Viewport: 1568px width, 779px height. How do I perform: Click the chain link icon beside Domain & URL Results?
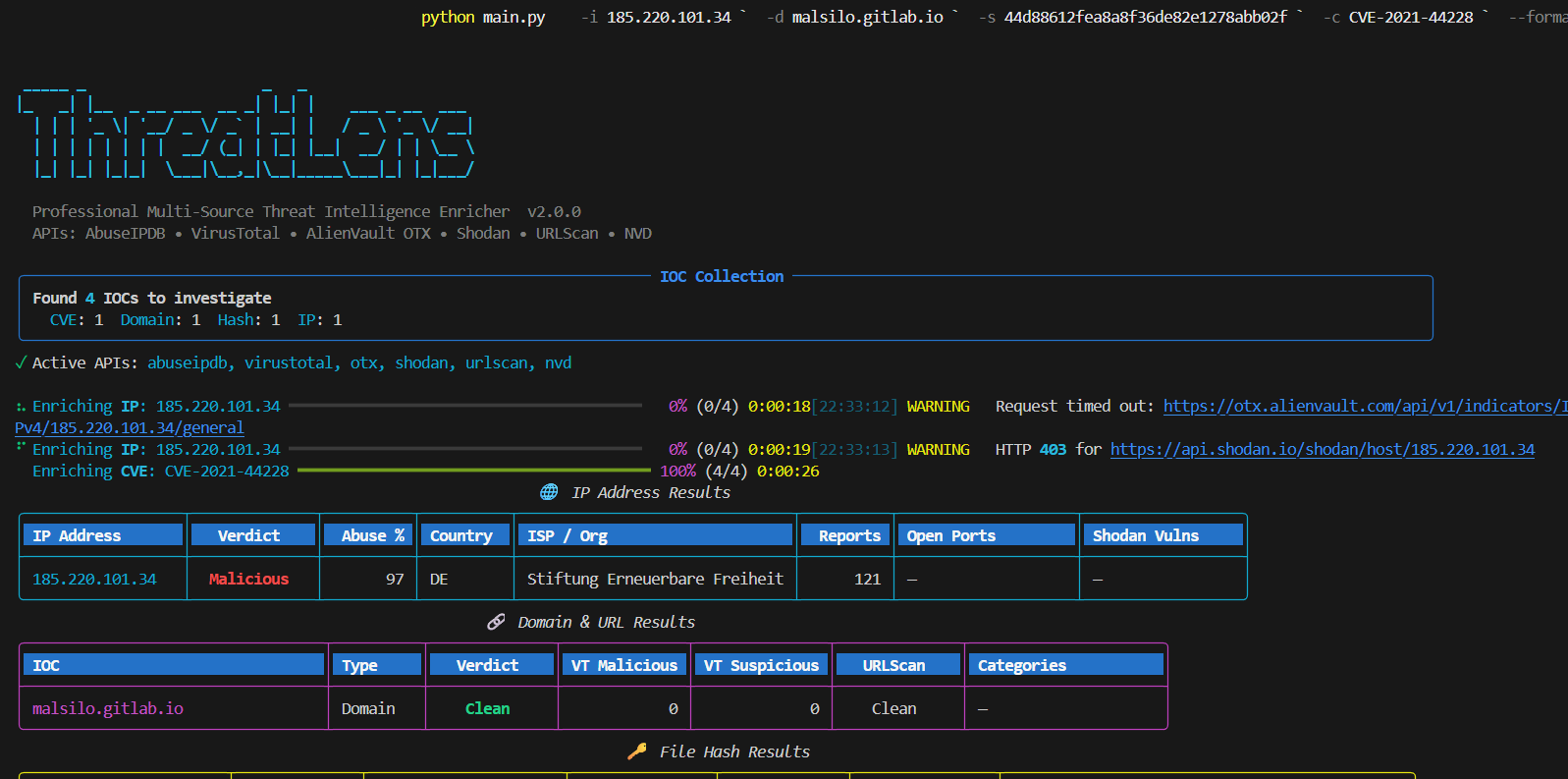[496, 622]
